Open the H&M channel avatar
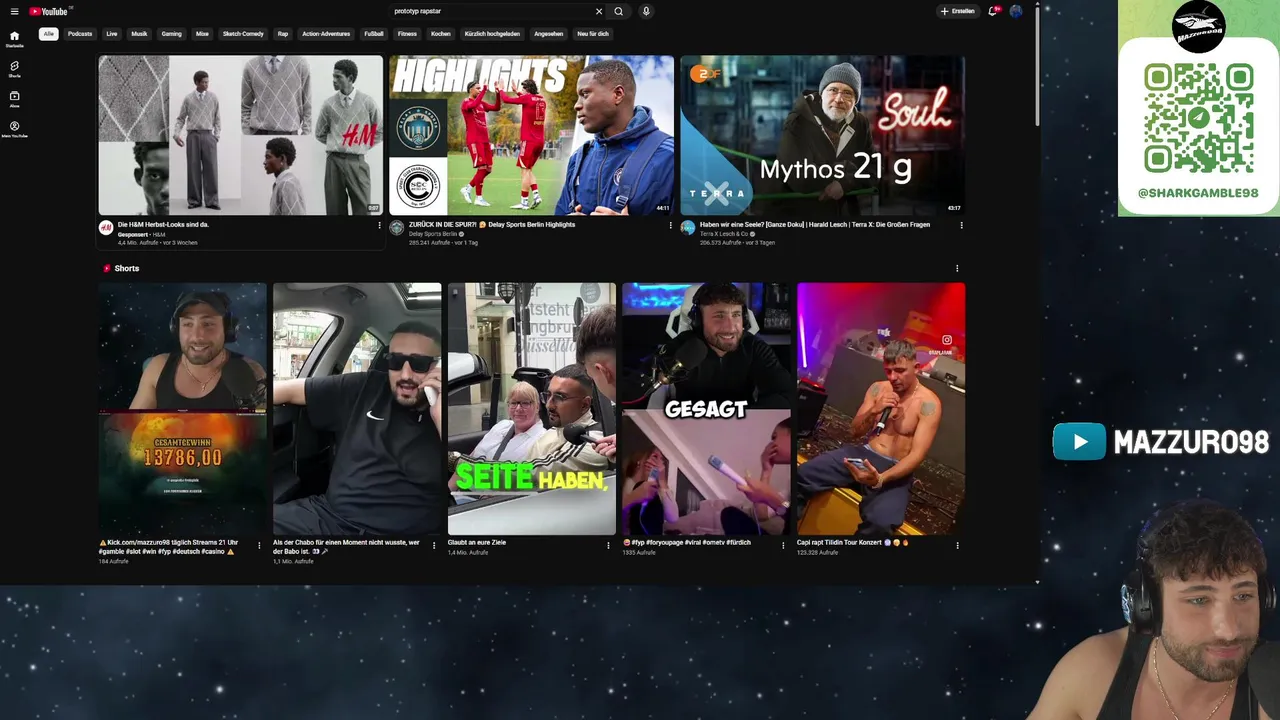 (x=106, y=228)
